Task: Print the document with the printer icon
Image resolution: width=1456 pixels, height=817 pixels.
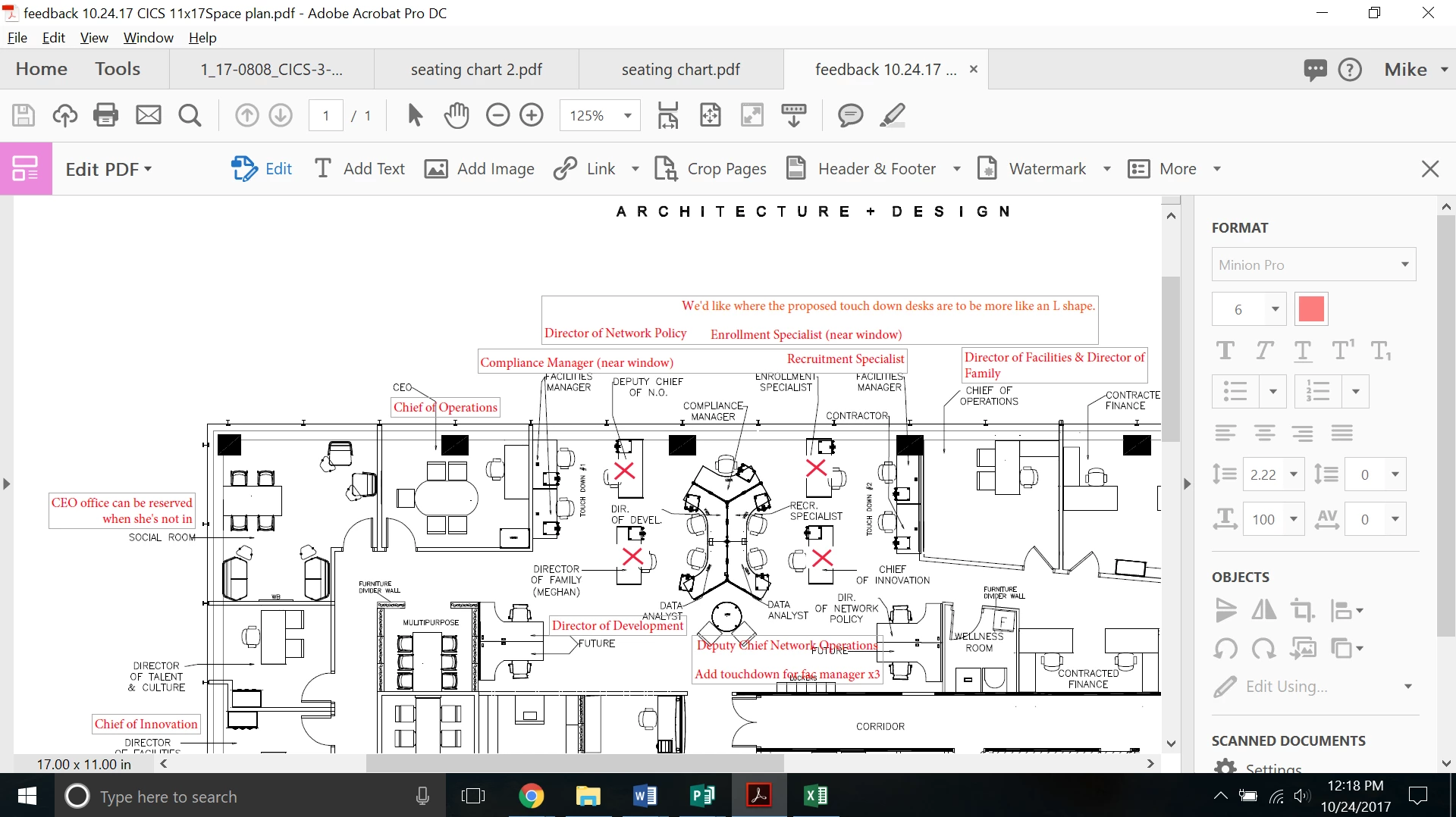Action: 105,115
